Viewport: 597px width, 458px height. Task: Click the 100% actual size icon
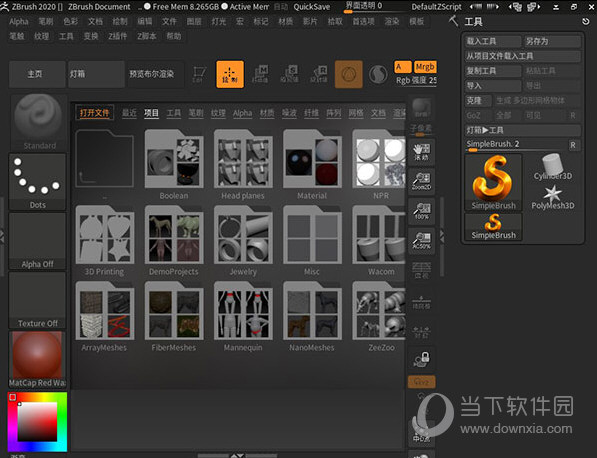pyautogui.click(x=421, y=211)
